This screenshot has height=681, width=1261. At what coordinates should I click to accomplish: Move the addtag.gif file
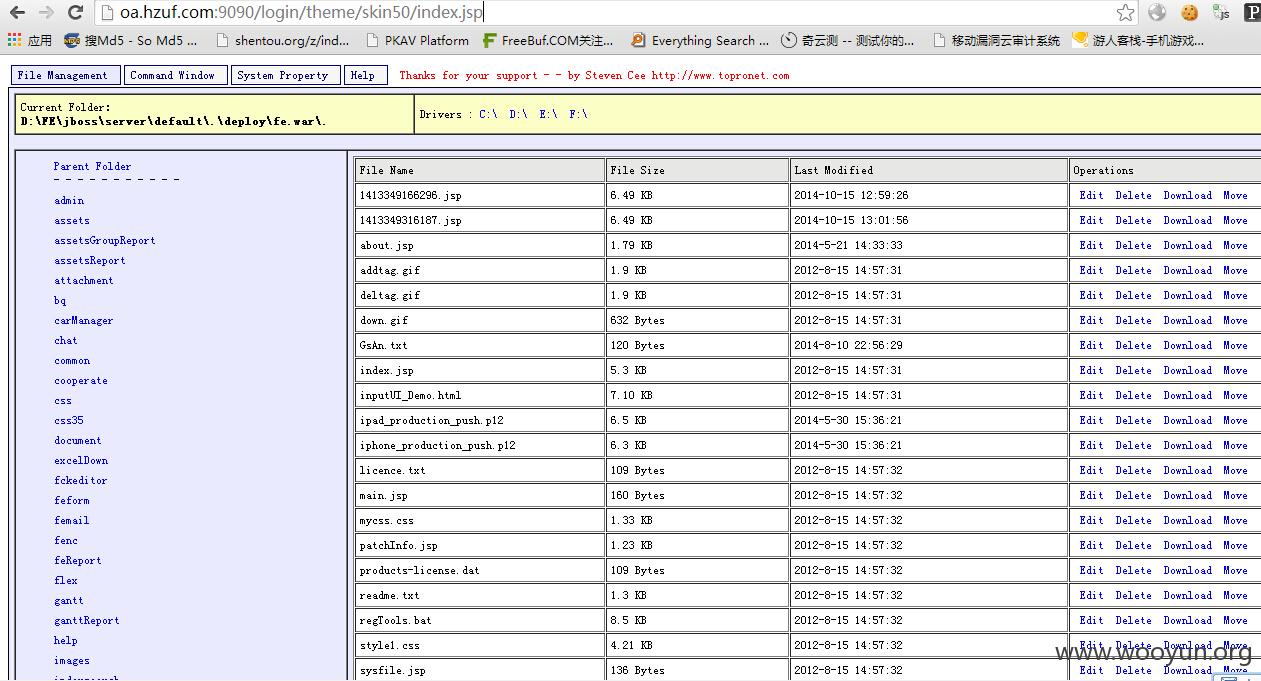click(x=1235, y=271)
